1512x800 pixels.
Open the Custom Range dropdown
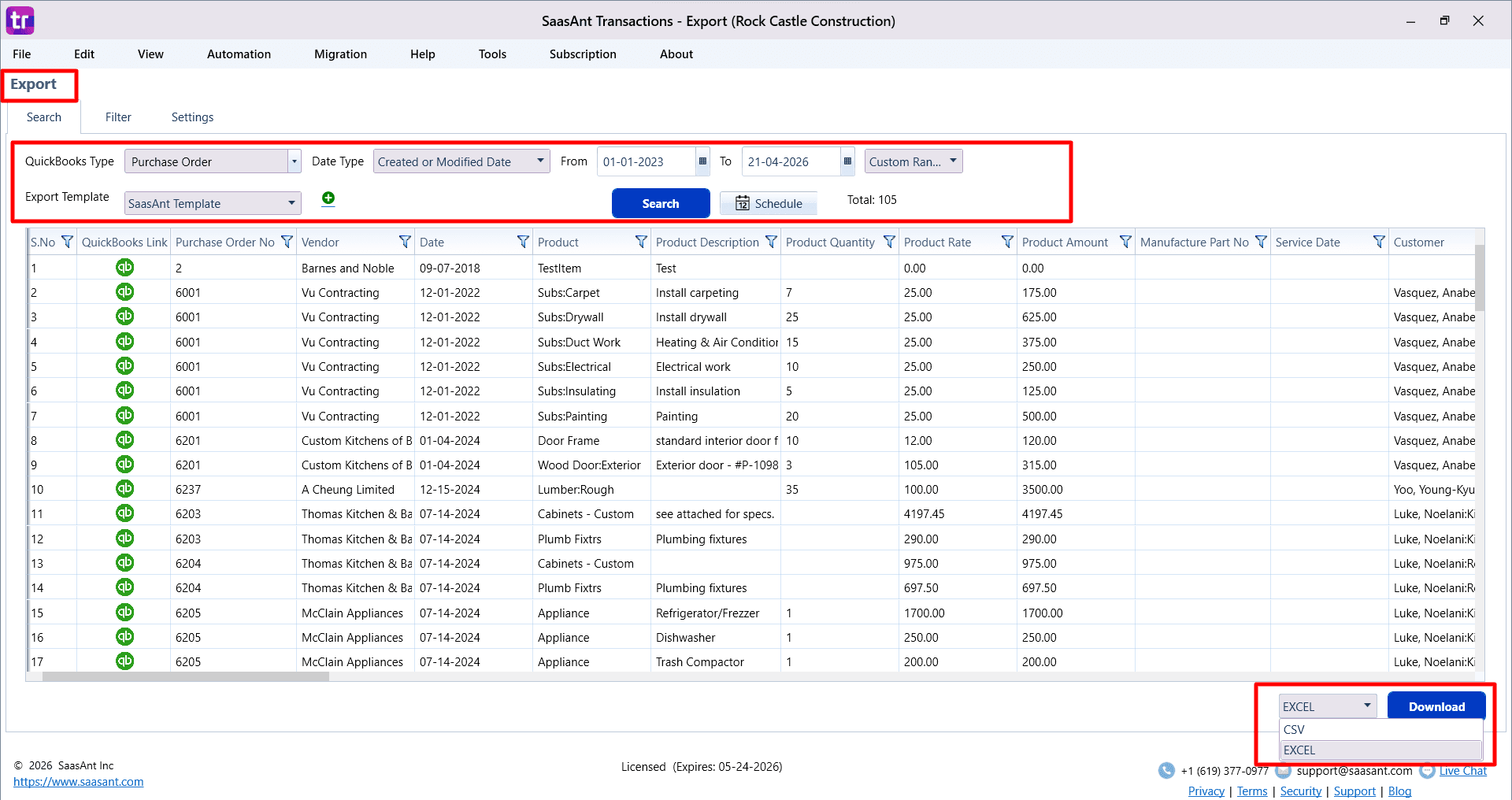point(913,161)
